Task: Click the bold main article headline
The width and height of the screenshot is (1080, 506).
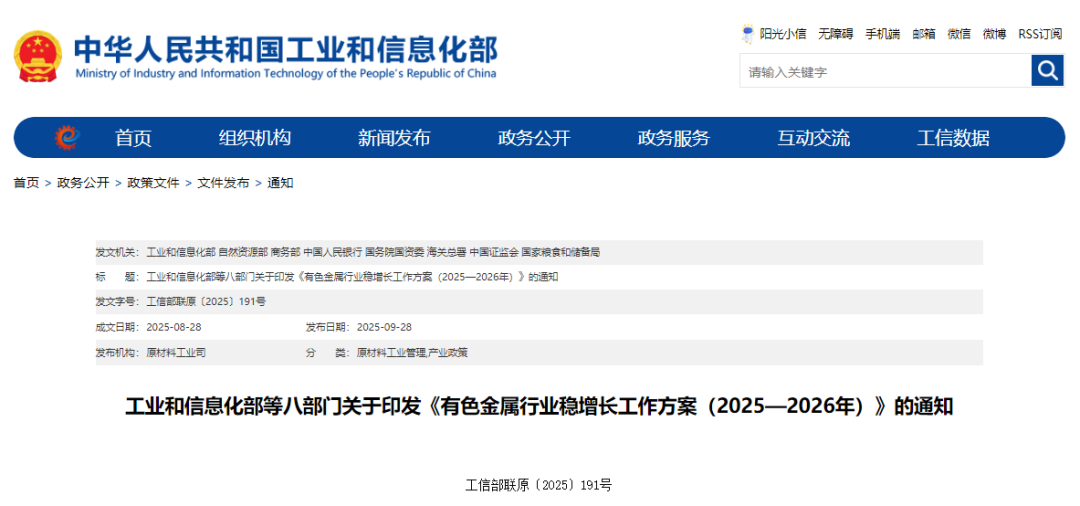Action: click(x=539, y=407)
